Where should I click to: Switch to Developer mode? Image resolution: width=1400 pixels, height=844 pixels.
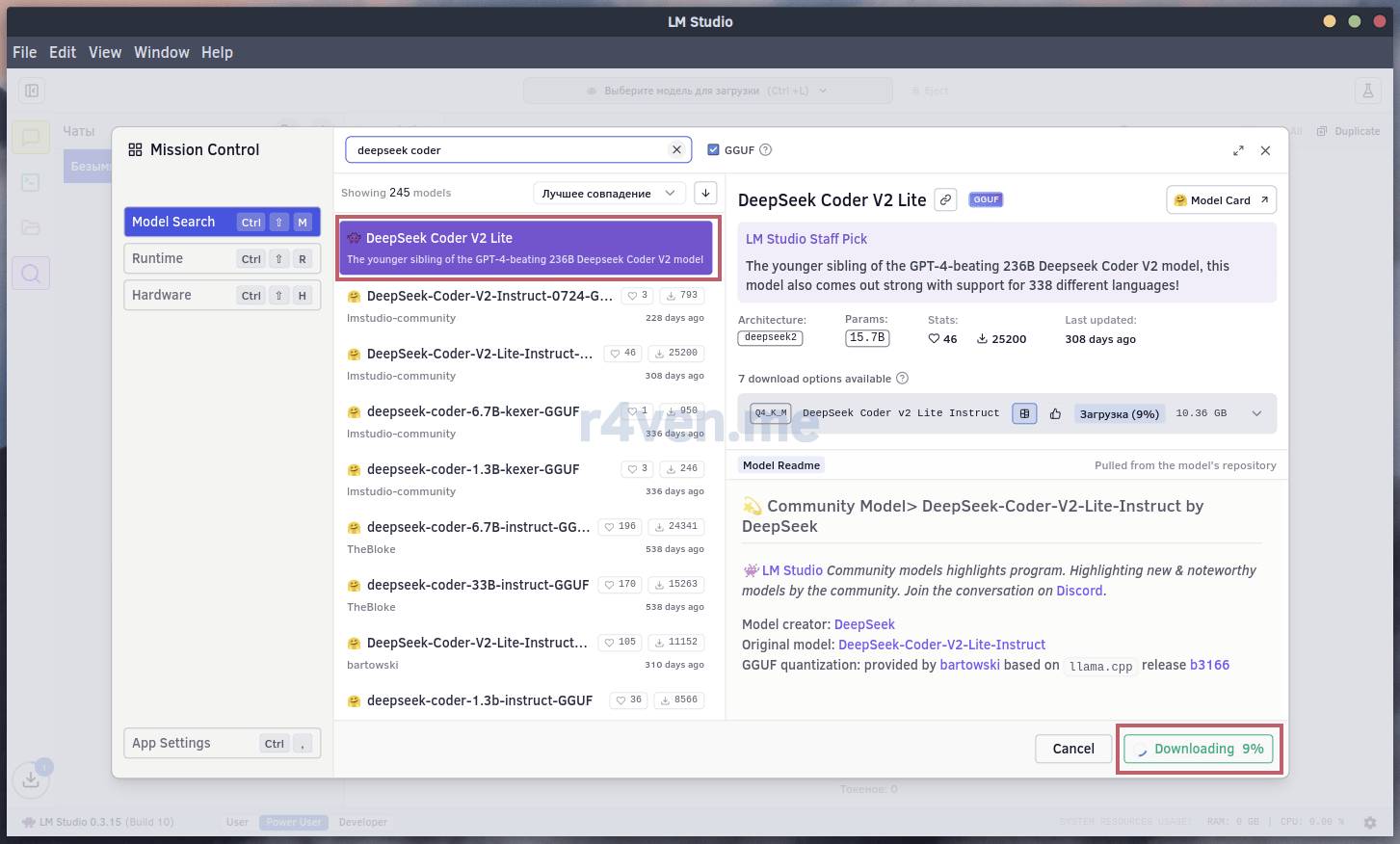362,822
